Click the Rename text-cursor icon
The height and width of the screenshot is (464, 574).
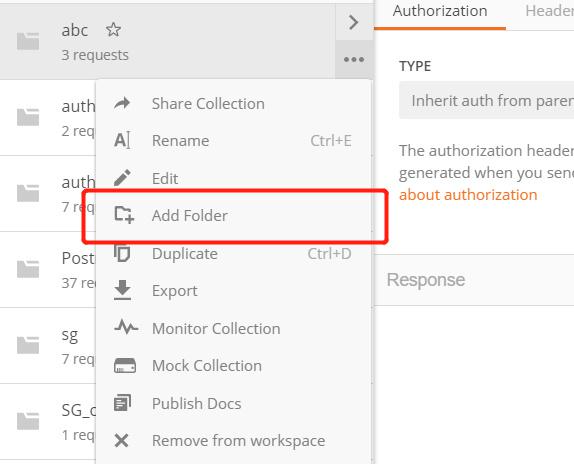tap(122, 141)
